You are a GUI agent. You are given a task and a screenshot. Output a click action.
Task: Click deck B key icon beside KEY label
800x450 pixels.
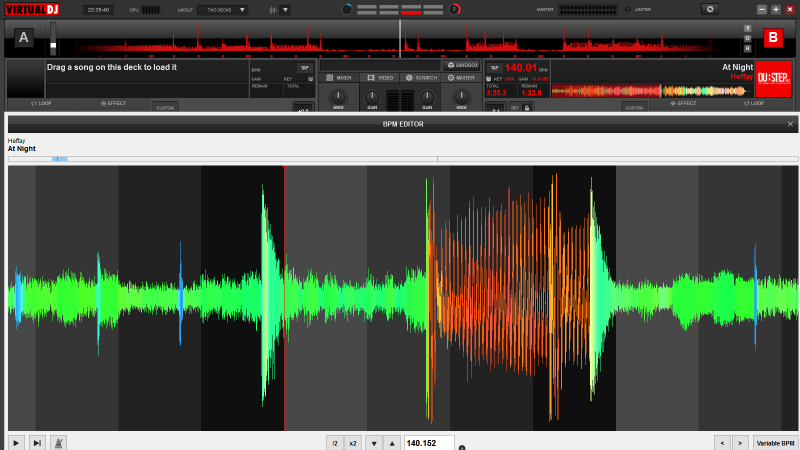[x=489, y=79]
